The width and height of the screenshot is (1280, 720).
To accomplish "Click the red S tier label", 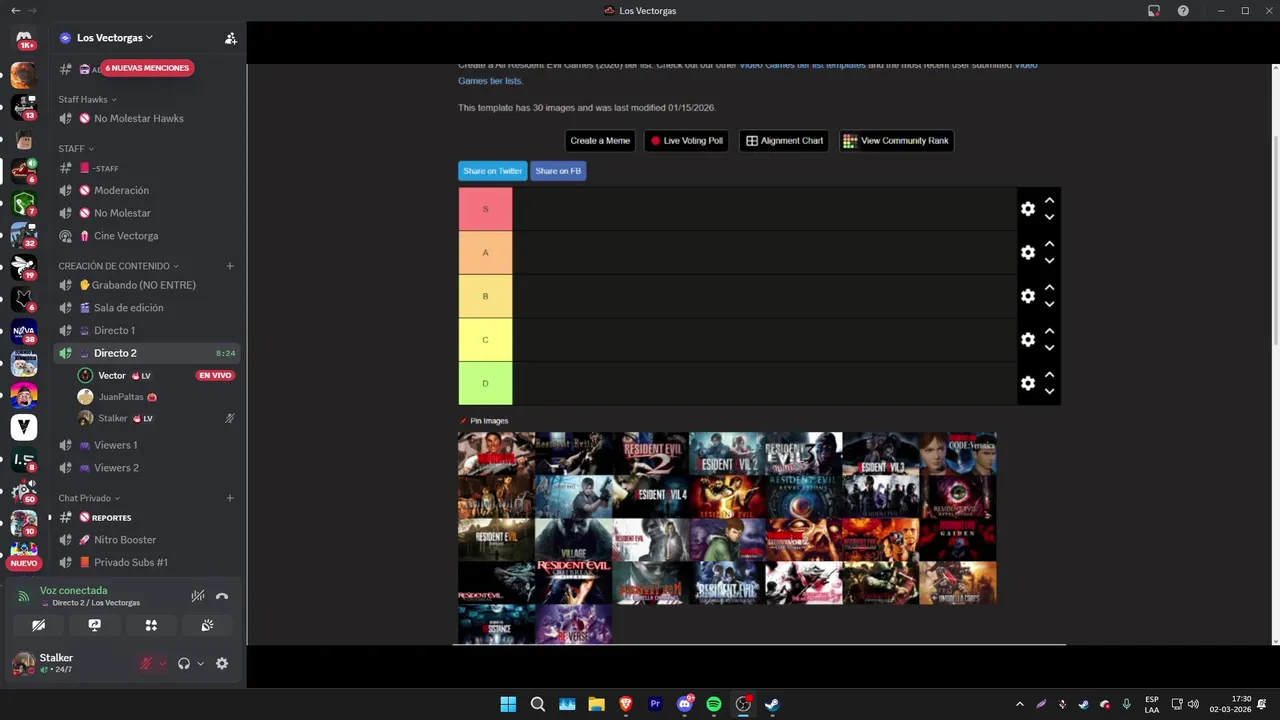I will click(x=485, y=209).
